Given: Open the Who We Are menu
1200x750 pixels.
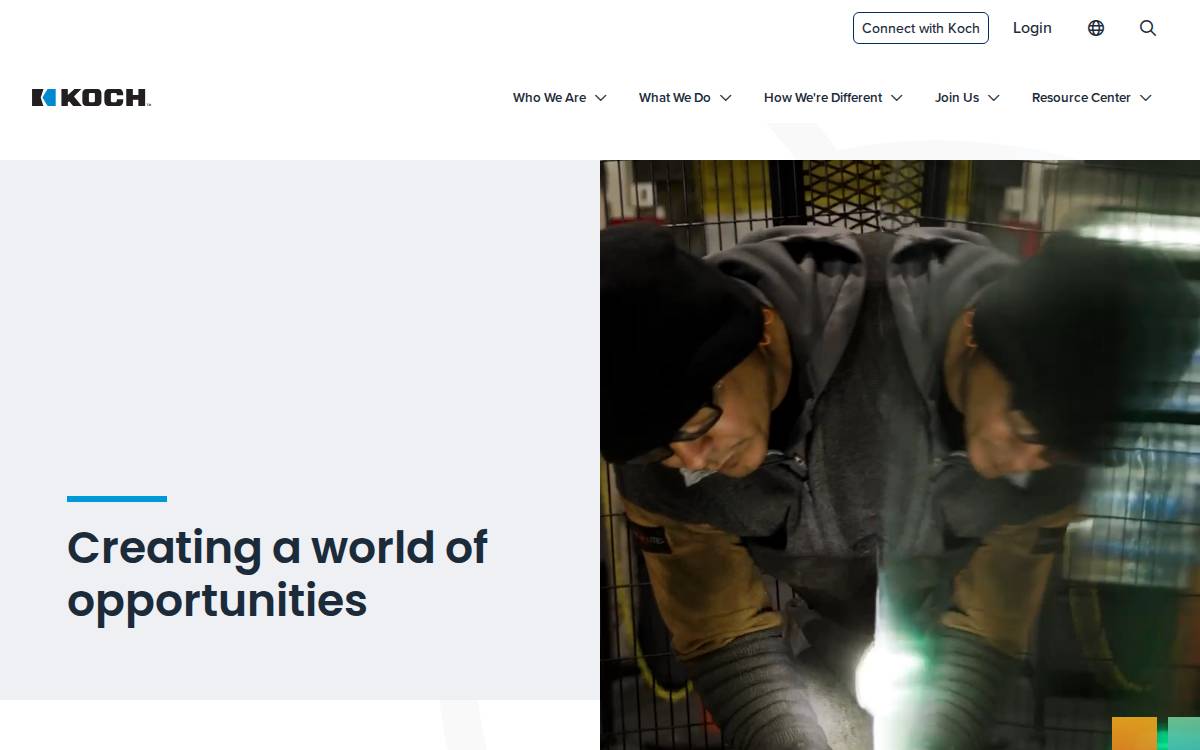Looking at the screenshot, I should pyautogui.click(x=549, y=98).
